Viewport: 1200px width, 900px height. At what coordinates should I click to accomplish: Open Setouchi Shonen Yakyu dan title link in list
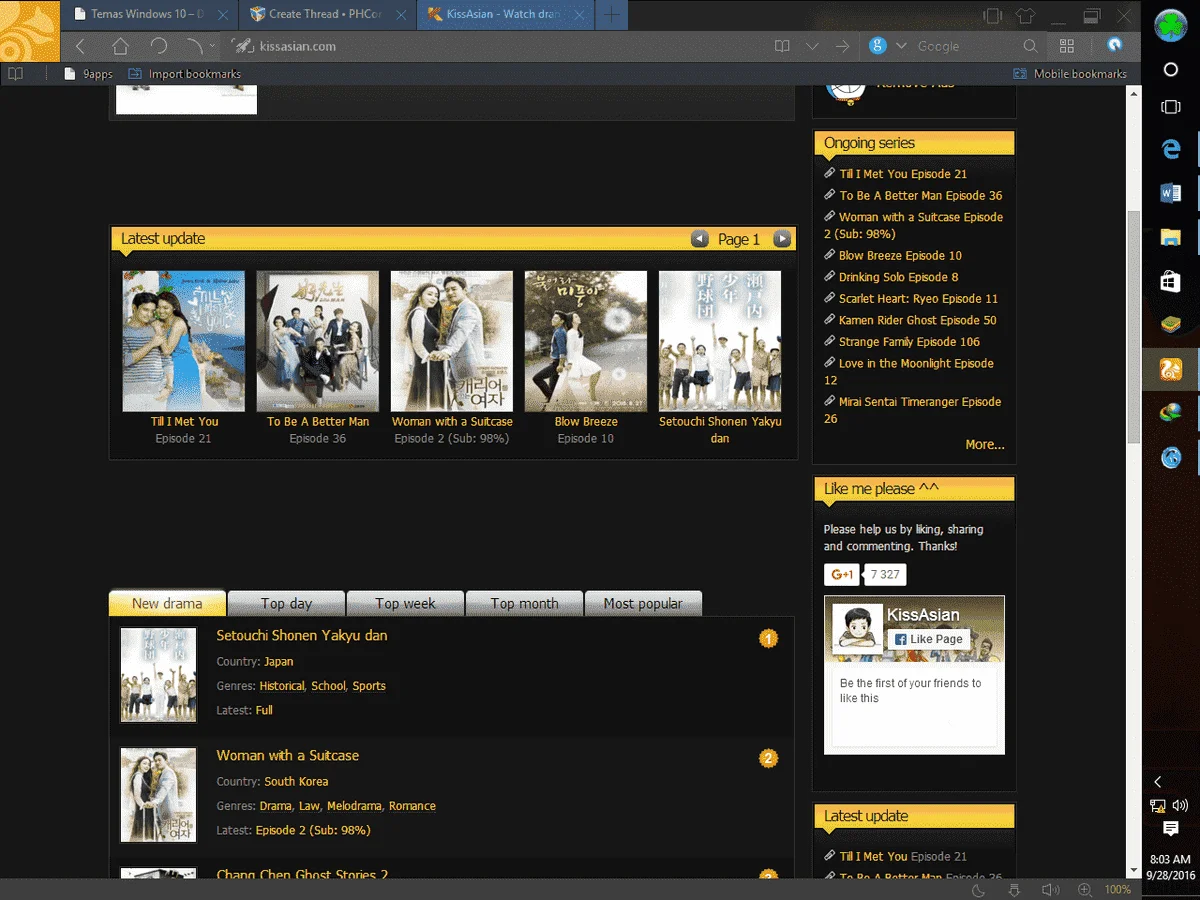point(302,635)
